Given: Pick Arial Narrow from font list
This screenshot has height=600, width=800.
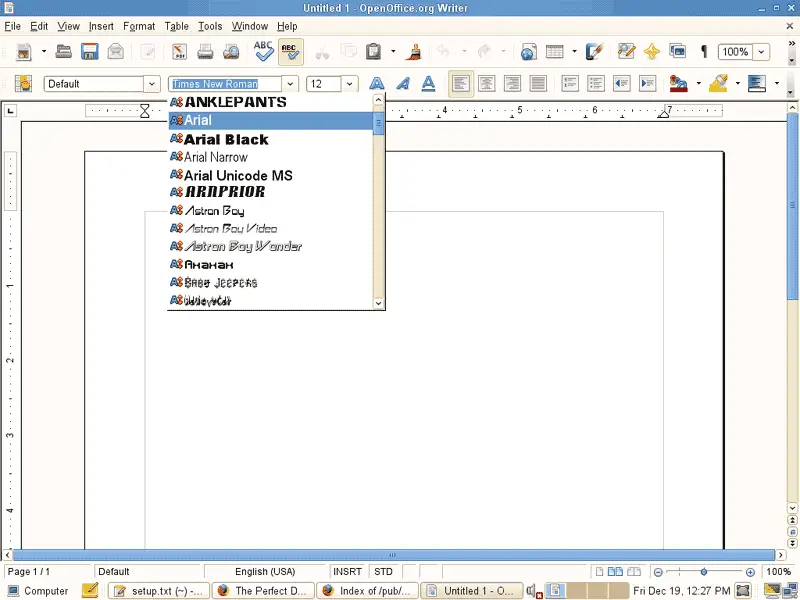Looking at the screenshot, I should 271,157.
